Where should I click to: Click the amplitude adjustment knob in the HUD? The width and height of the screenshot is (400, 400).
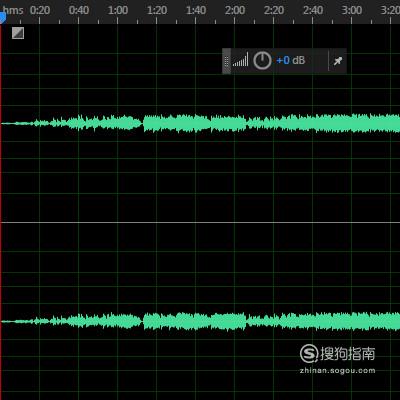(262, 60)
